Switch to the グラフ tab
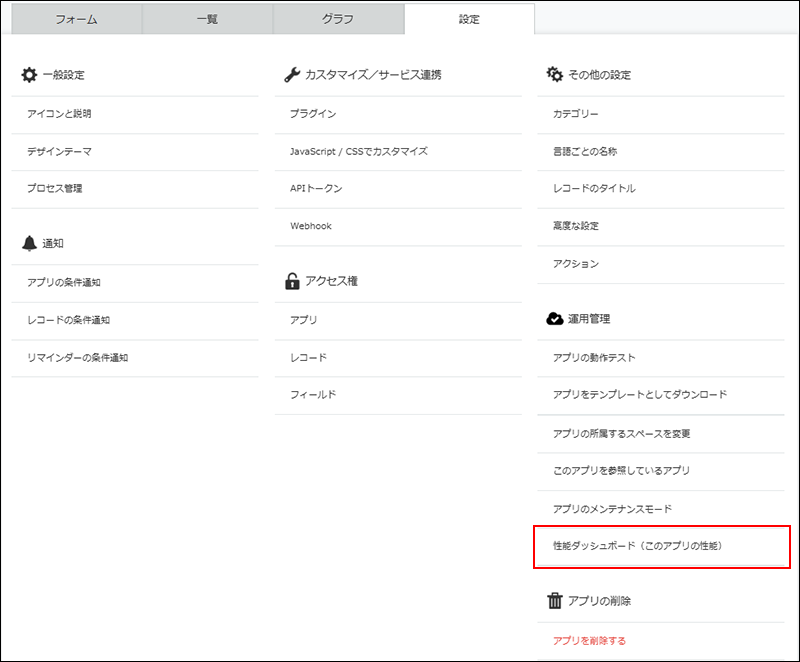This screenshot has width=800, height=662. click(x=339, y=17)
